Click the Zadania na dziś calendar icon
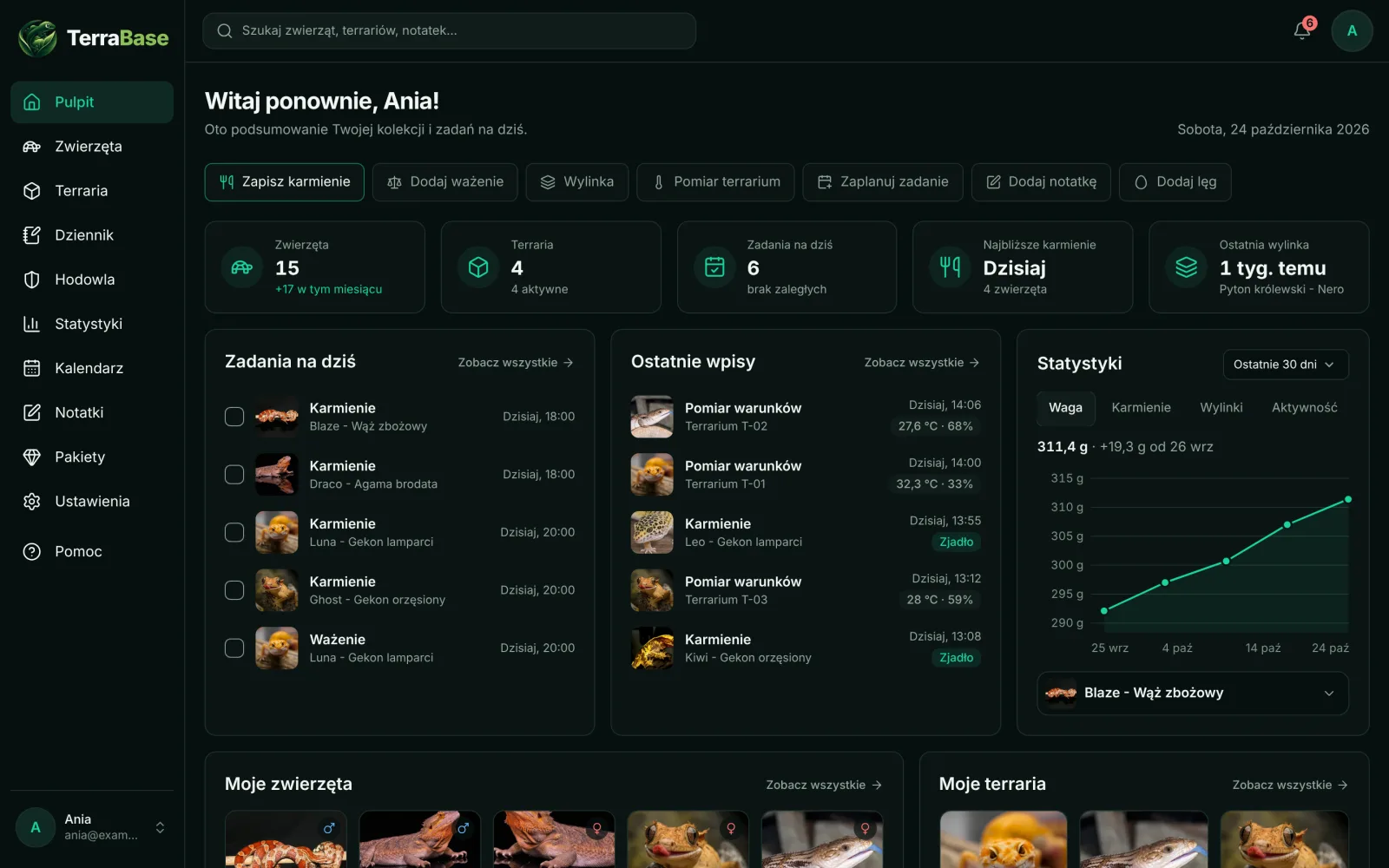 pos(714,267)
